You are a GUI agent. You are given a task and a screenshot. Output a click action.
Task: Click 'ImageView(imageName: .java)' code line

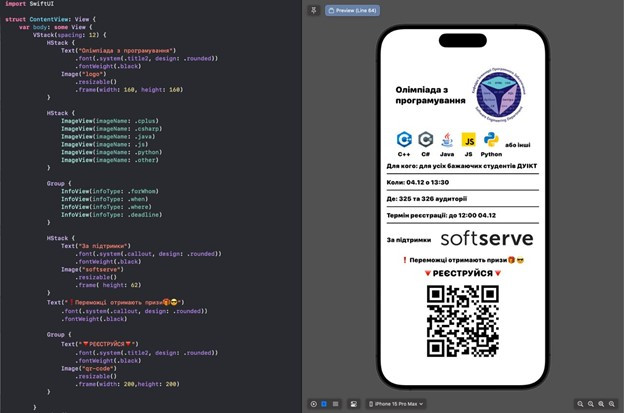108,136
